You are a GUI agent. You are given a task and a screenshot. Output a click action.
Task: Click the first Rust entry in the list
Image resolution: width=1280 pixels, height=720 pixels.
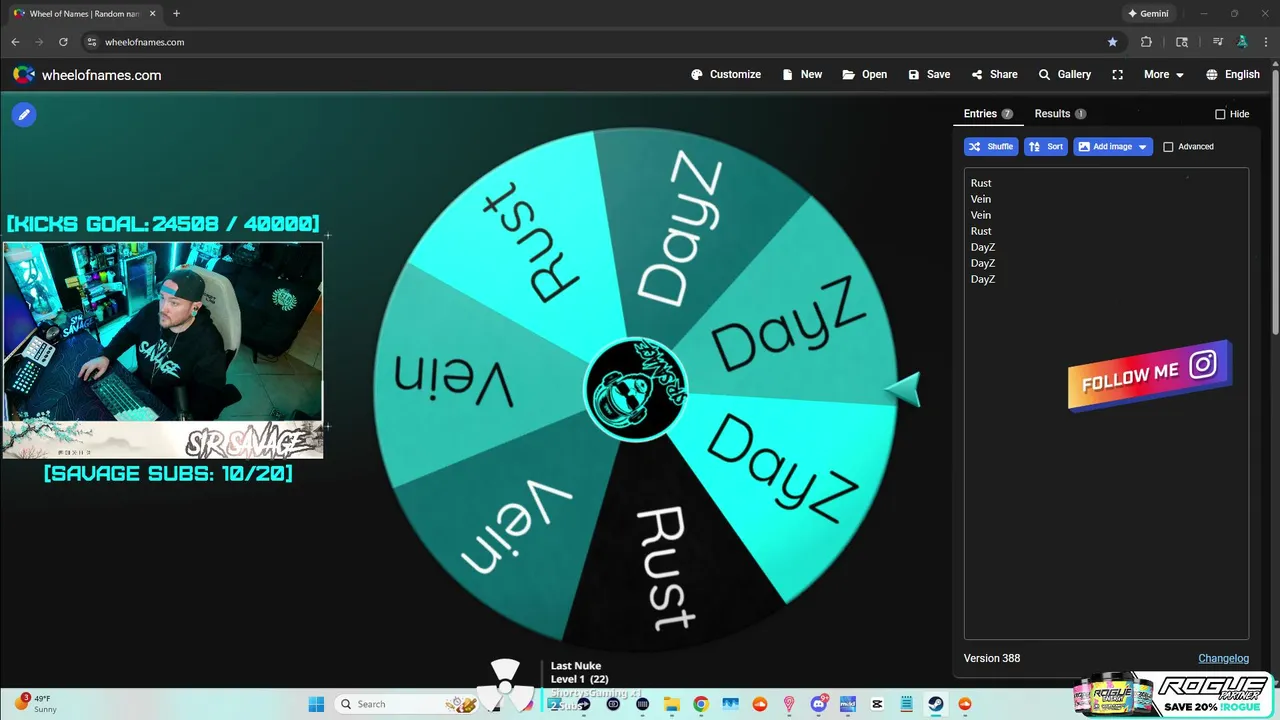[981, 183]
